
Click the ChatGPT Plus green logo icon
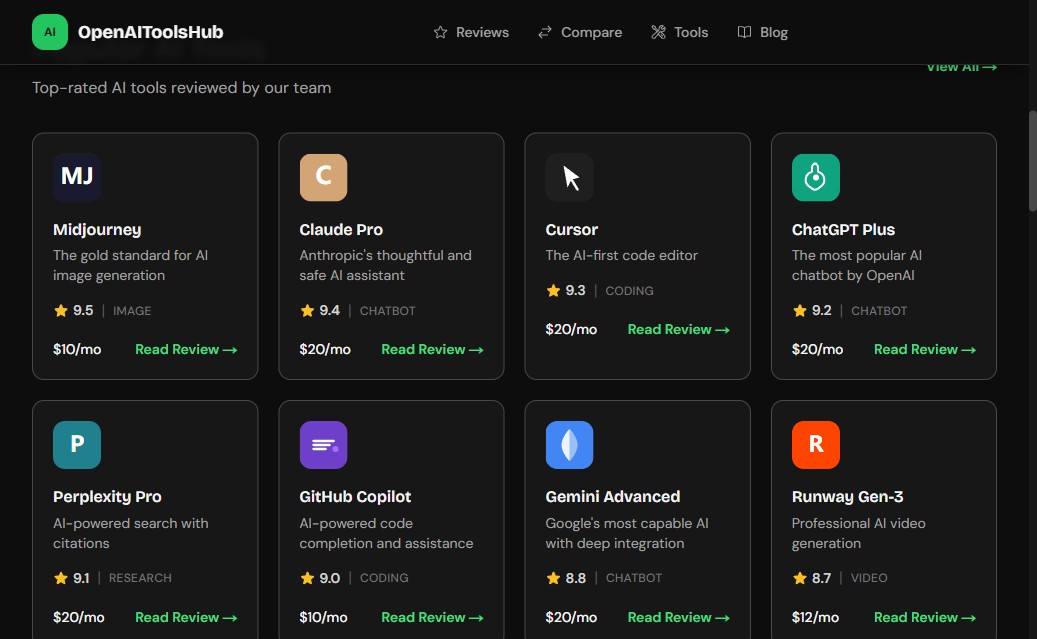pyautogui.click(x=815, y=178)
